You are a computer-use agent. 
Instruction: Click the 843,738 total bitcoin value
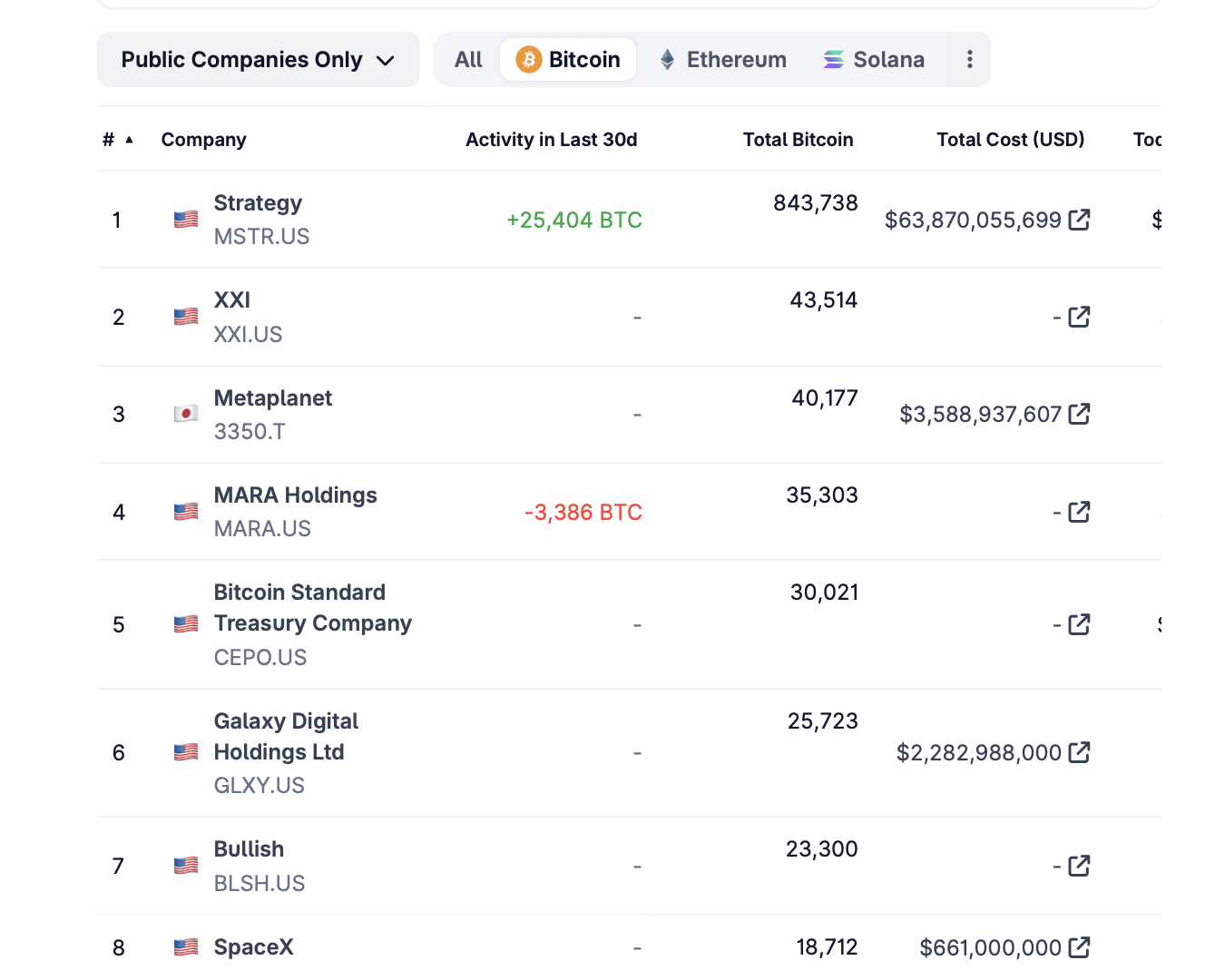coord(816,203)
